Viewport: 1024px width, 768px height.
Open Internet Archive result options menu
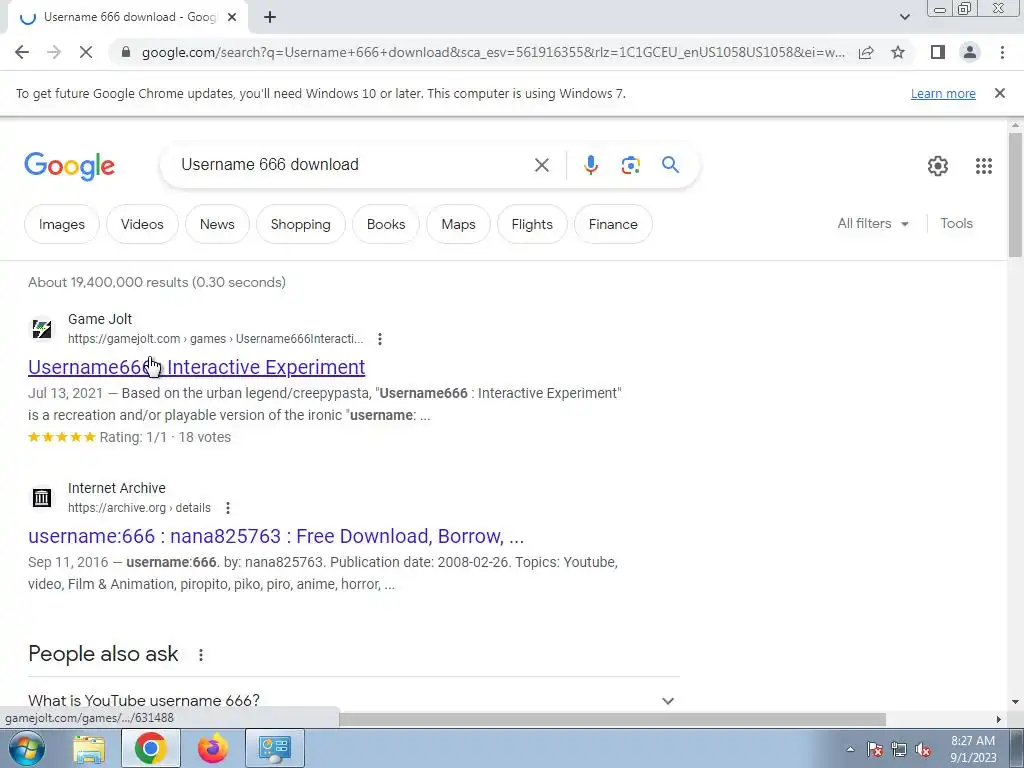[x=227, y=508]
